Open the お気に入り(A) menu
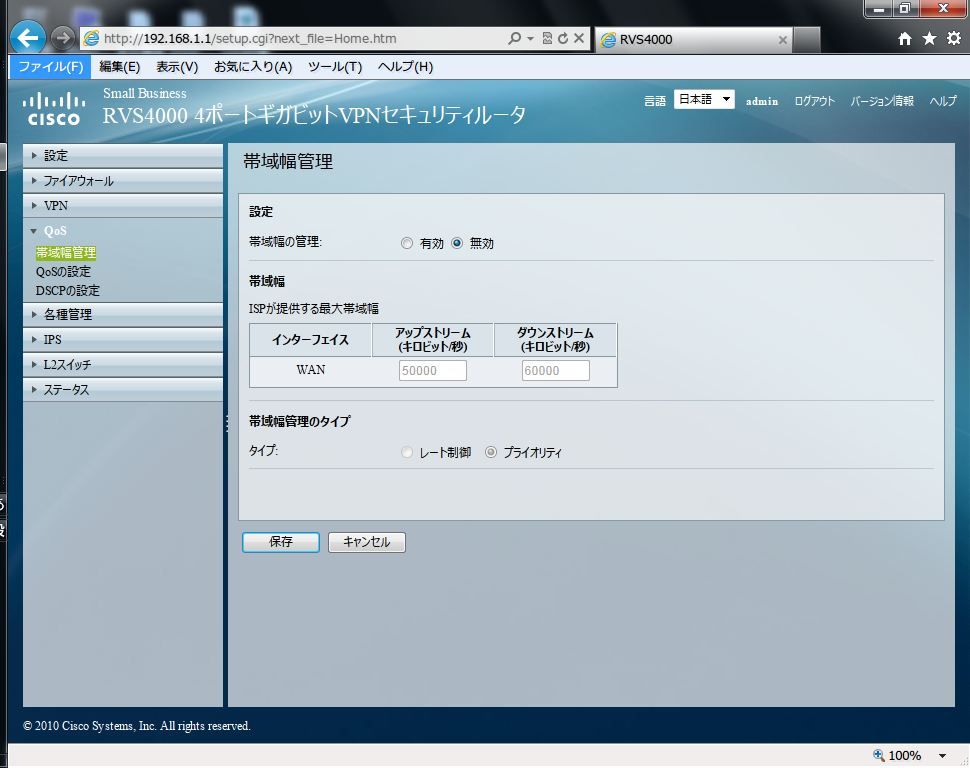 click(x=253, y=67)
